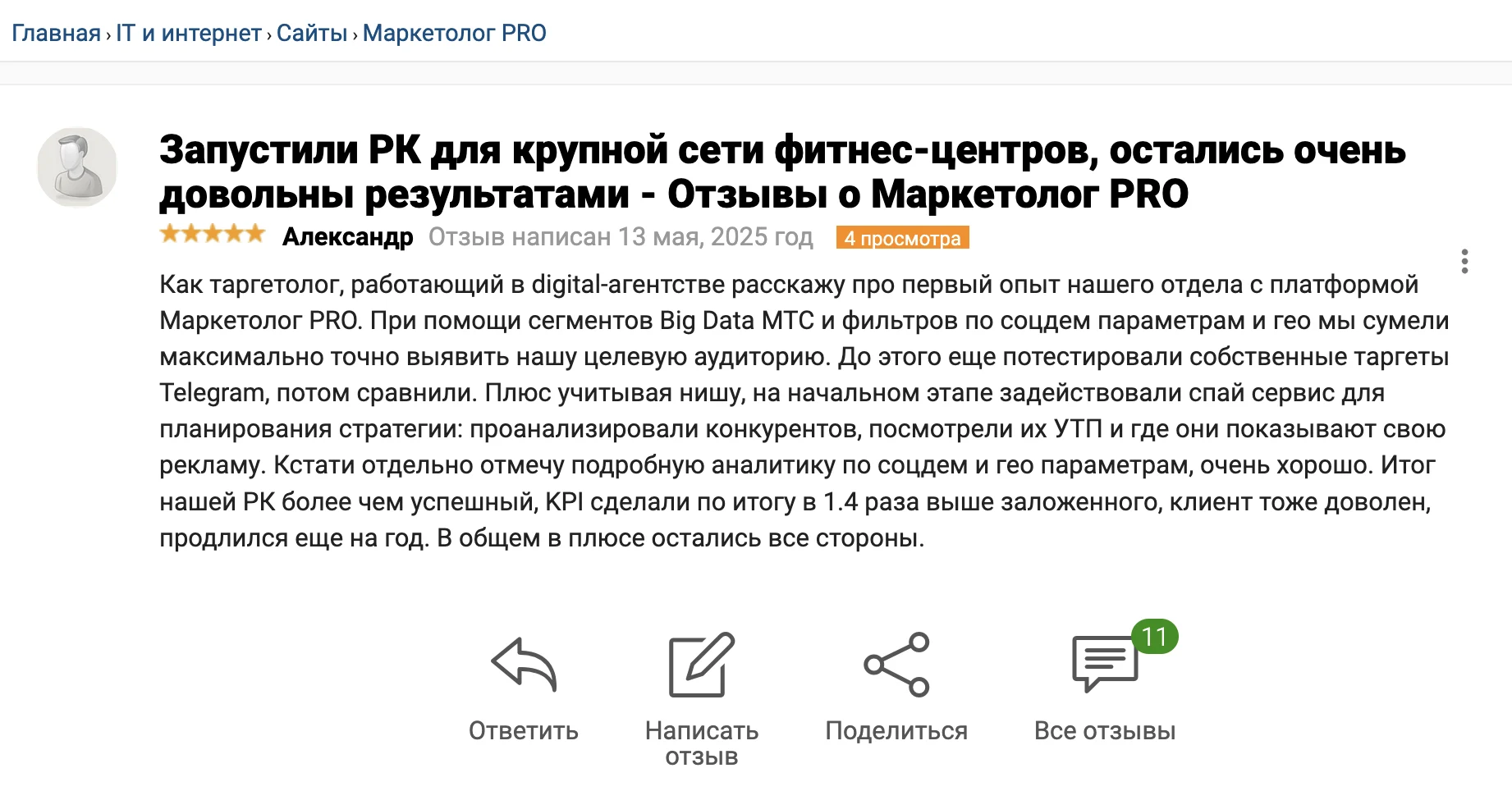
Task: Click date text Отзыв написан 13 мая, 2025 год
Action: 621,237
